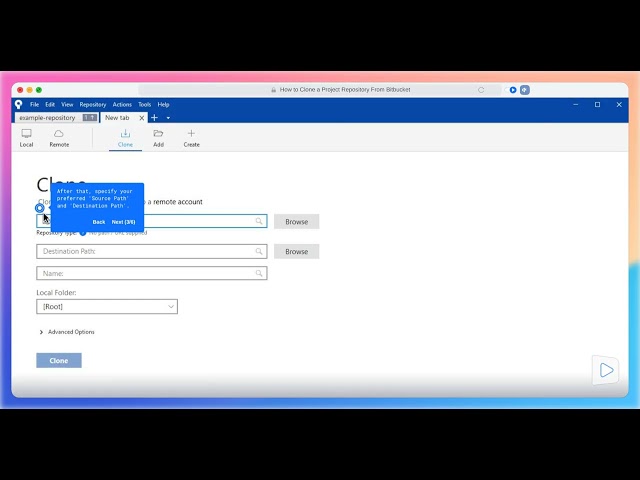Open the Actions menu
Image resolution: width=640 pixels, height=480 pixels.
point(122,104)
